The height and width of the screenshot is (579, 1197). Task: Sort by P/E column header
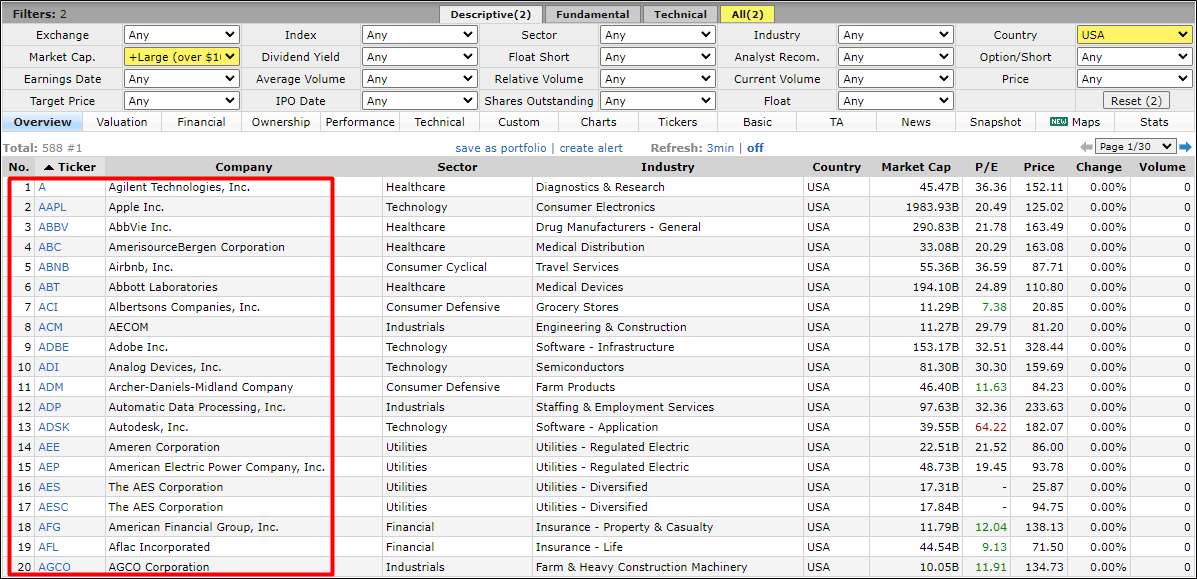tap(986, 167)
